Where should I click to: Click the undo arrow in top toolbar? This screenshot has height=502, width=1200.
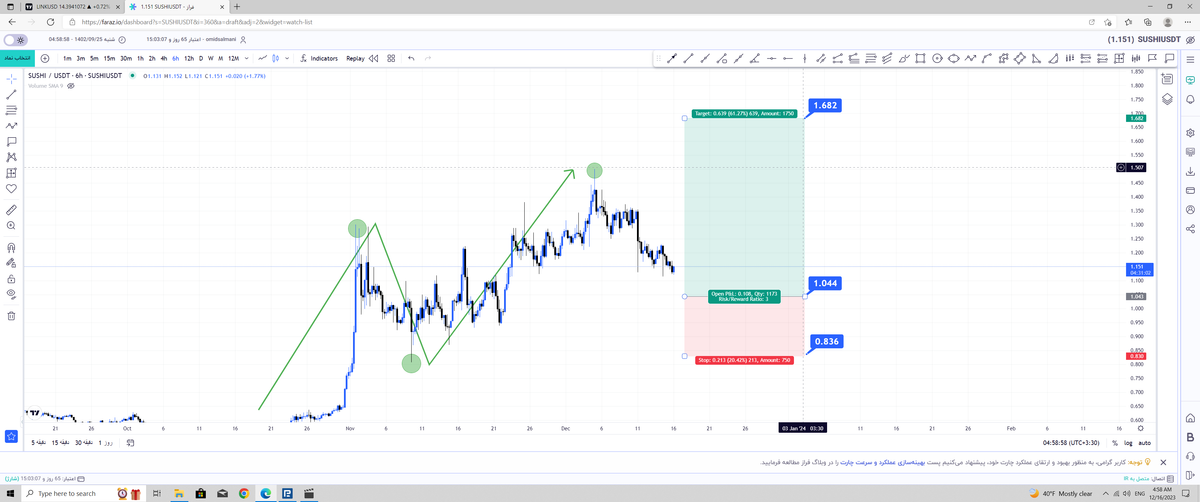click(x=411, y=58)
